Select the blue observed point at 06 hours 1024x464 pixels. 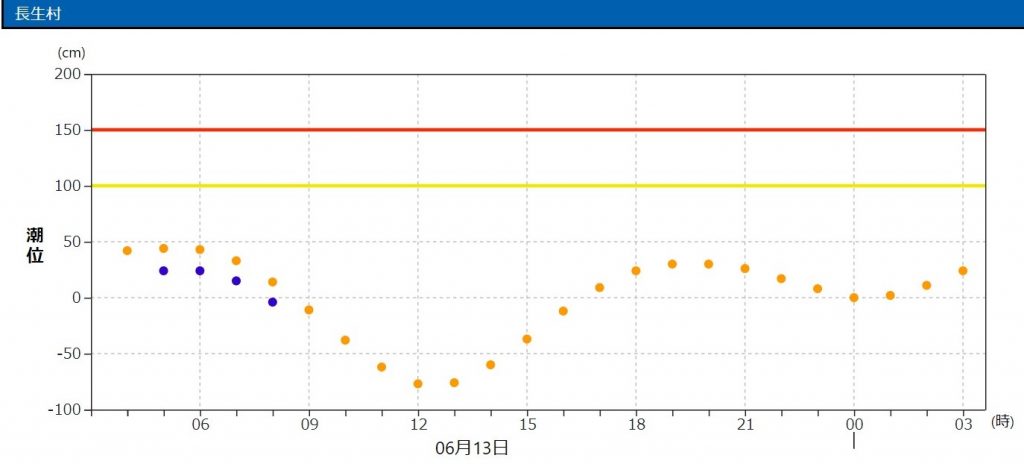pyautogui.click(x=200, y=271)
